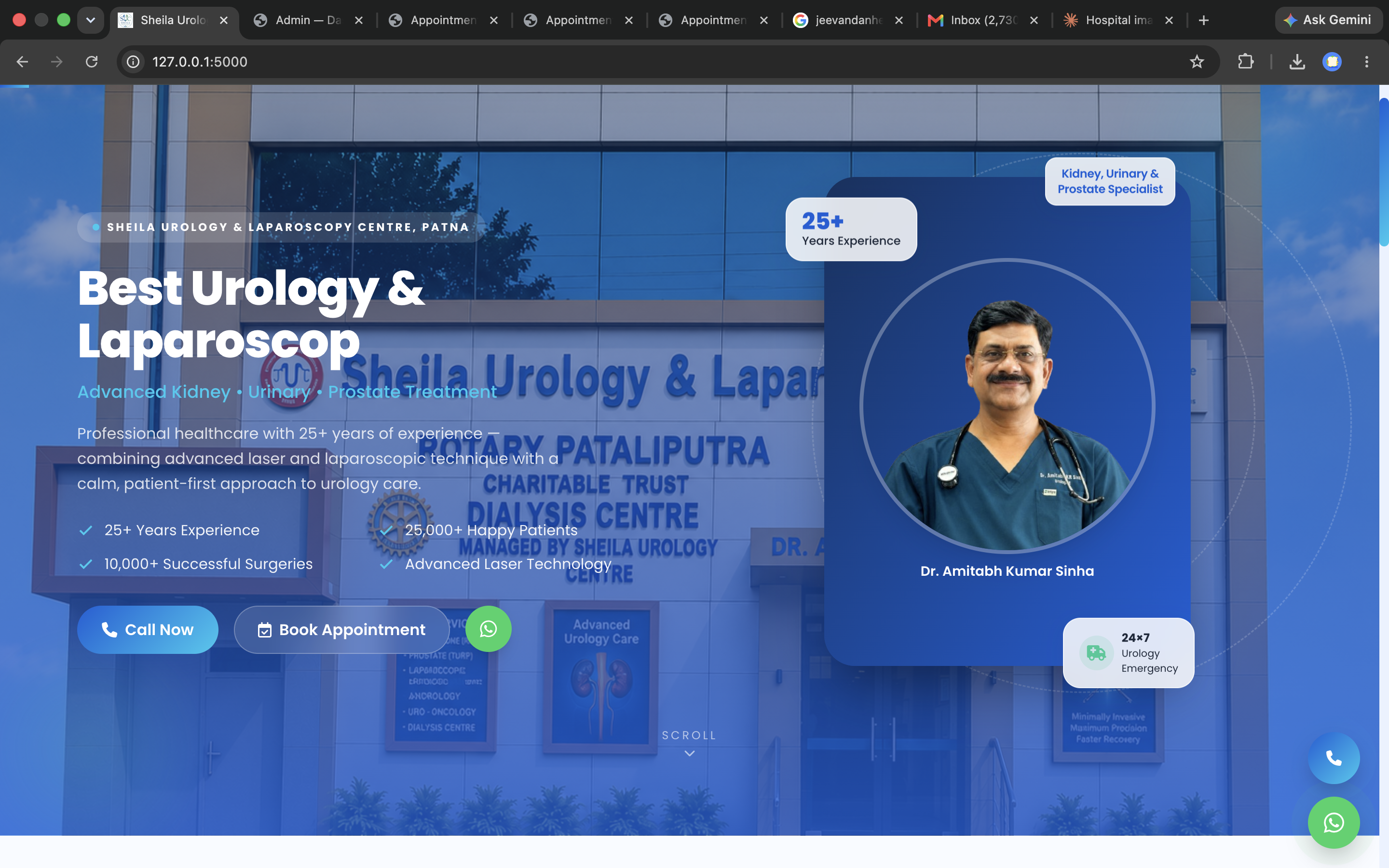Close the Hospital image tab
This screenshot has width=1389, height=868.
[x=1169, y=20]
